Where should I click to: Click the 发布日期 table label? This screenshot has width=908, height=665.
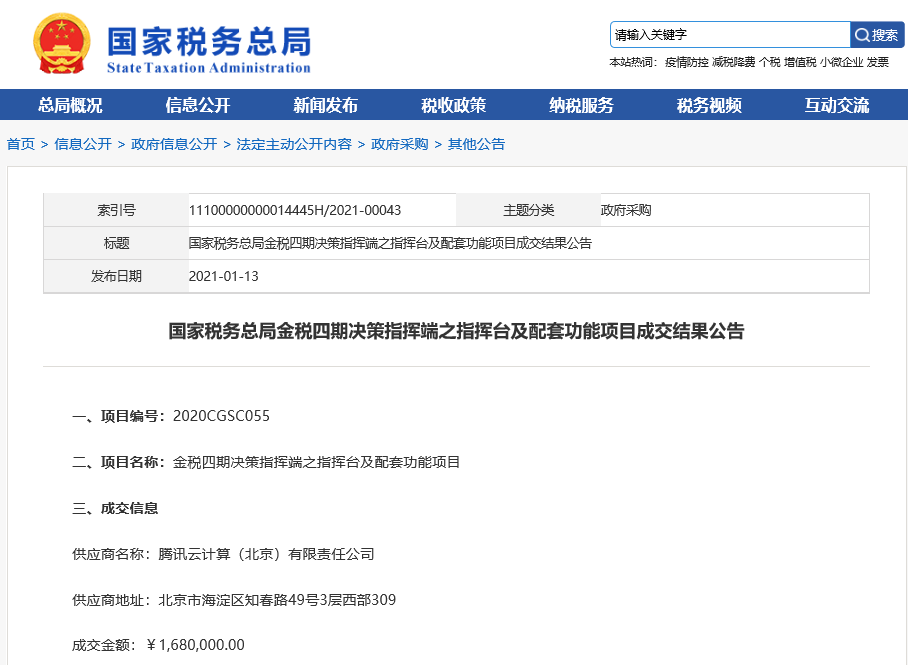click(116, 276)
